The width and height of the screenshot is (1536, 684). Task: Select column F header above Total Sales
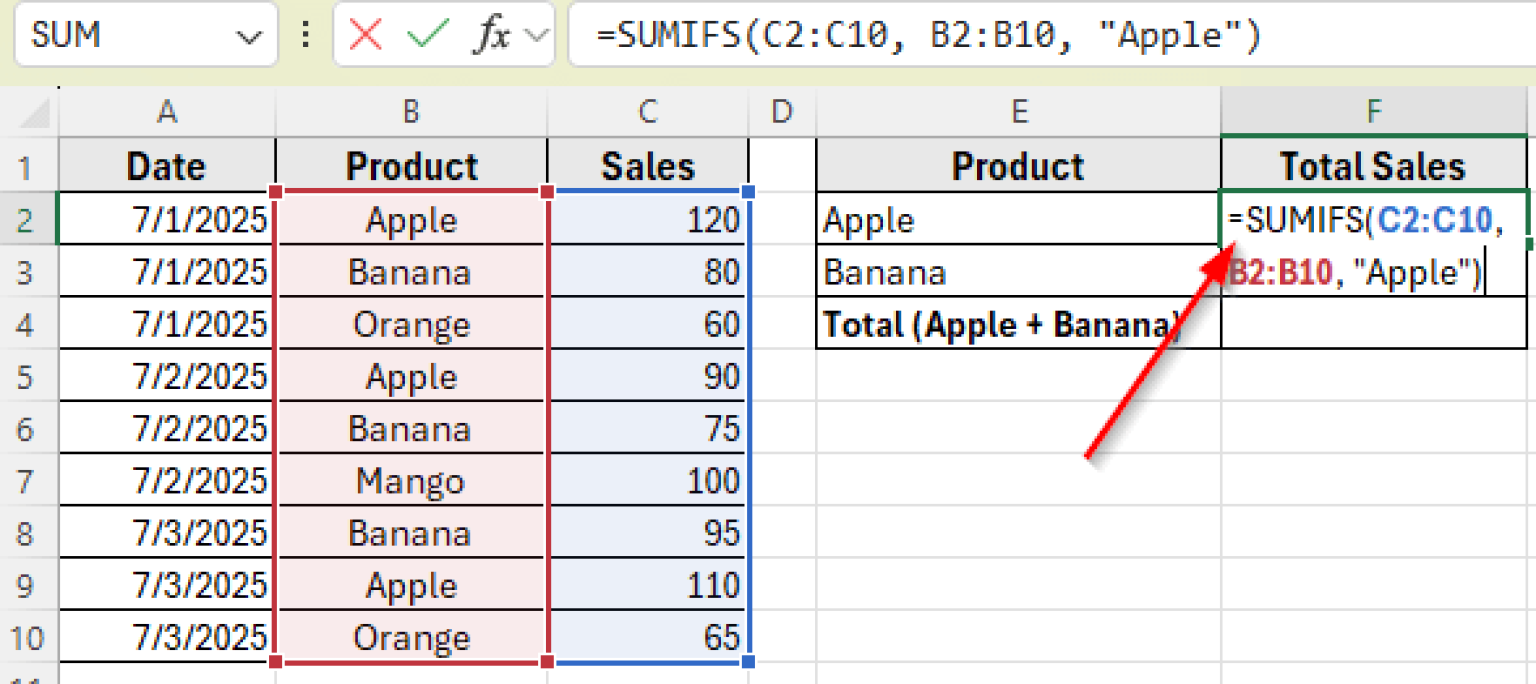1372,111
